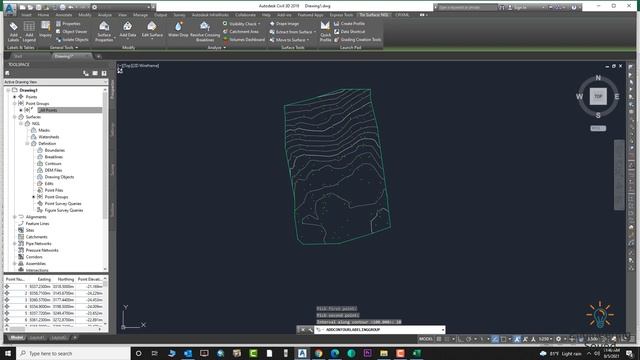This screenshot has height=360, width=640.
Task: Collapse the Definition tree node
Action: [x=27, y=144]
